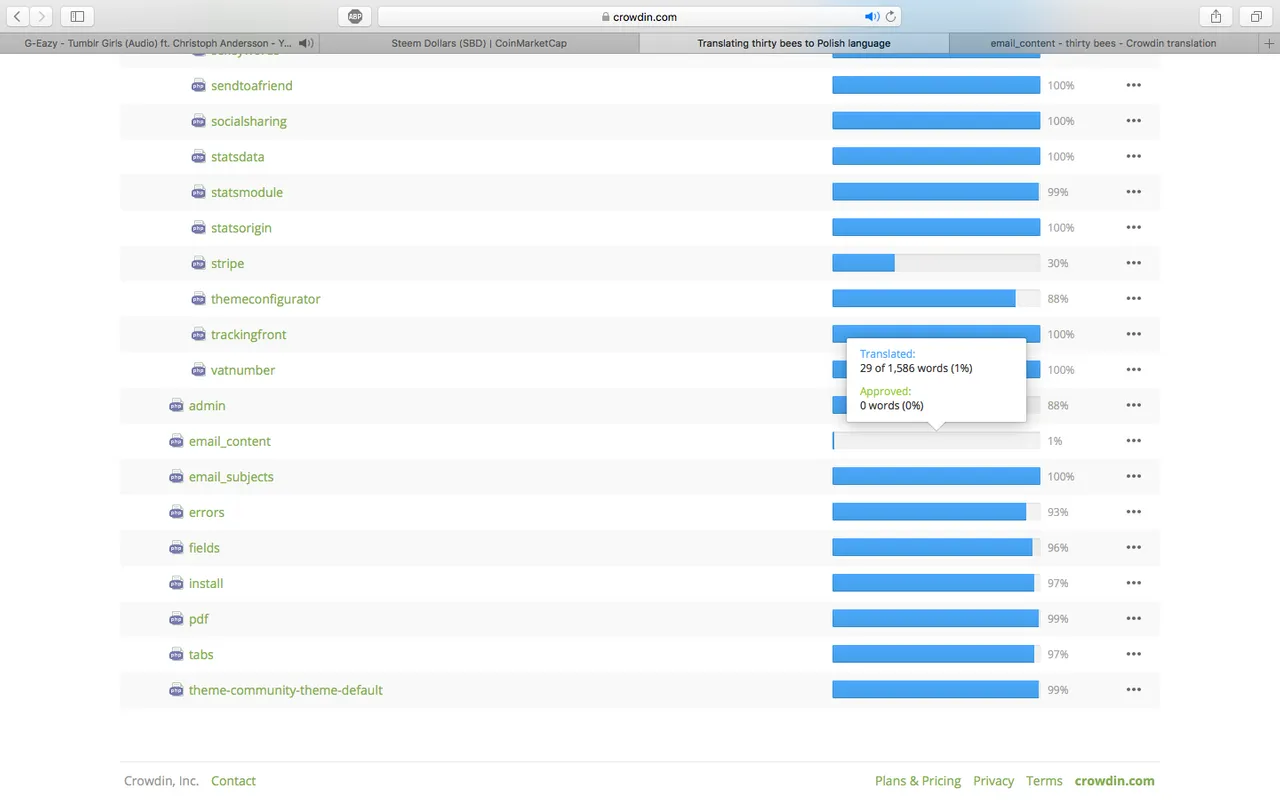Open the install file
The image size is (1280, 800).
click(x=206, y=583)
